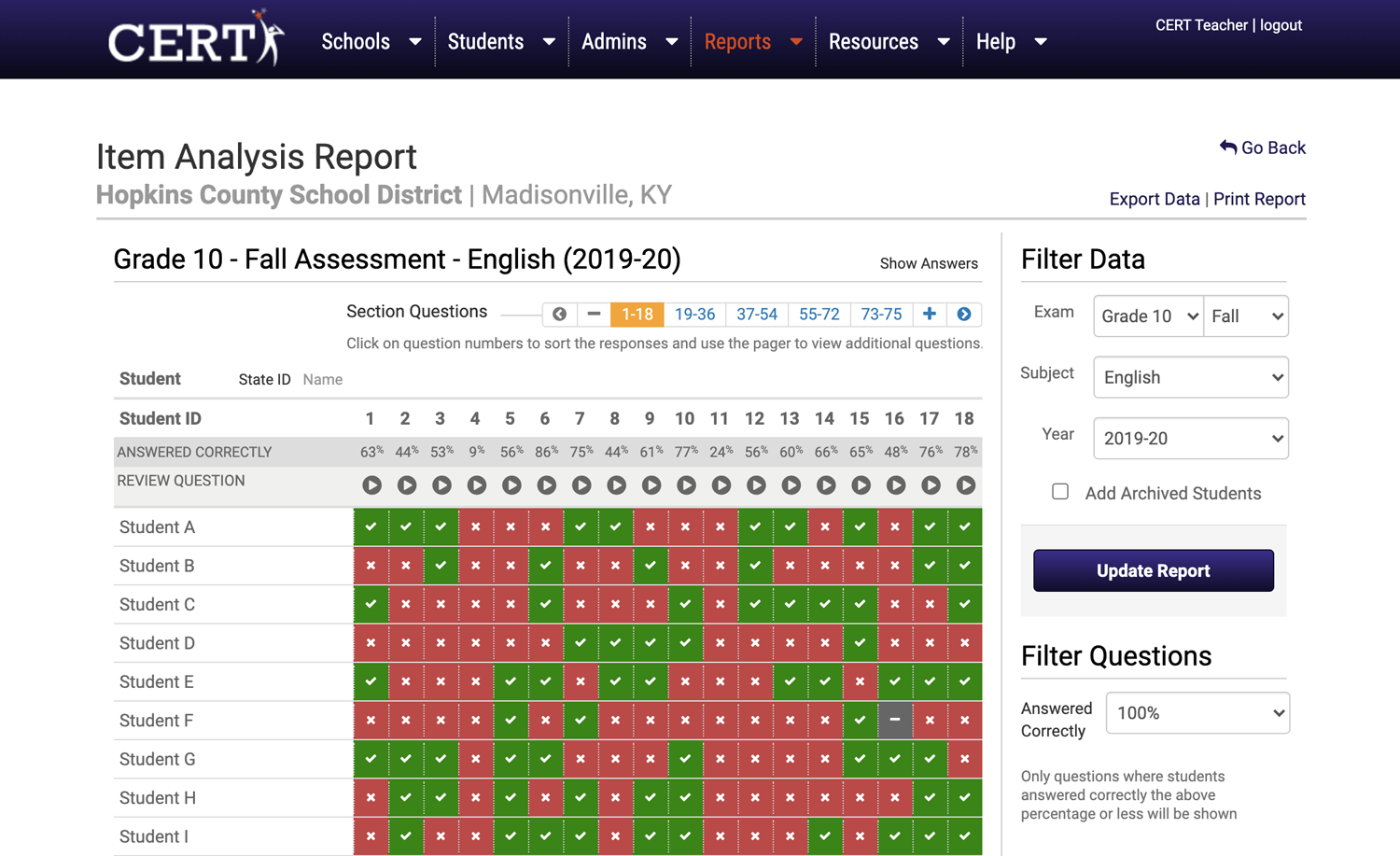Click the Go Back arrow link
The image size is (1400, 856).
pos(1263,147)
